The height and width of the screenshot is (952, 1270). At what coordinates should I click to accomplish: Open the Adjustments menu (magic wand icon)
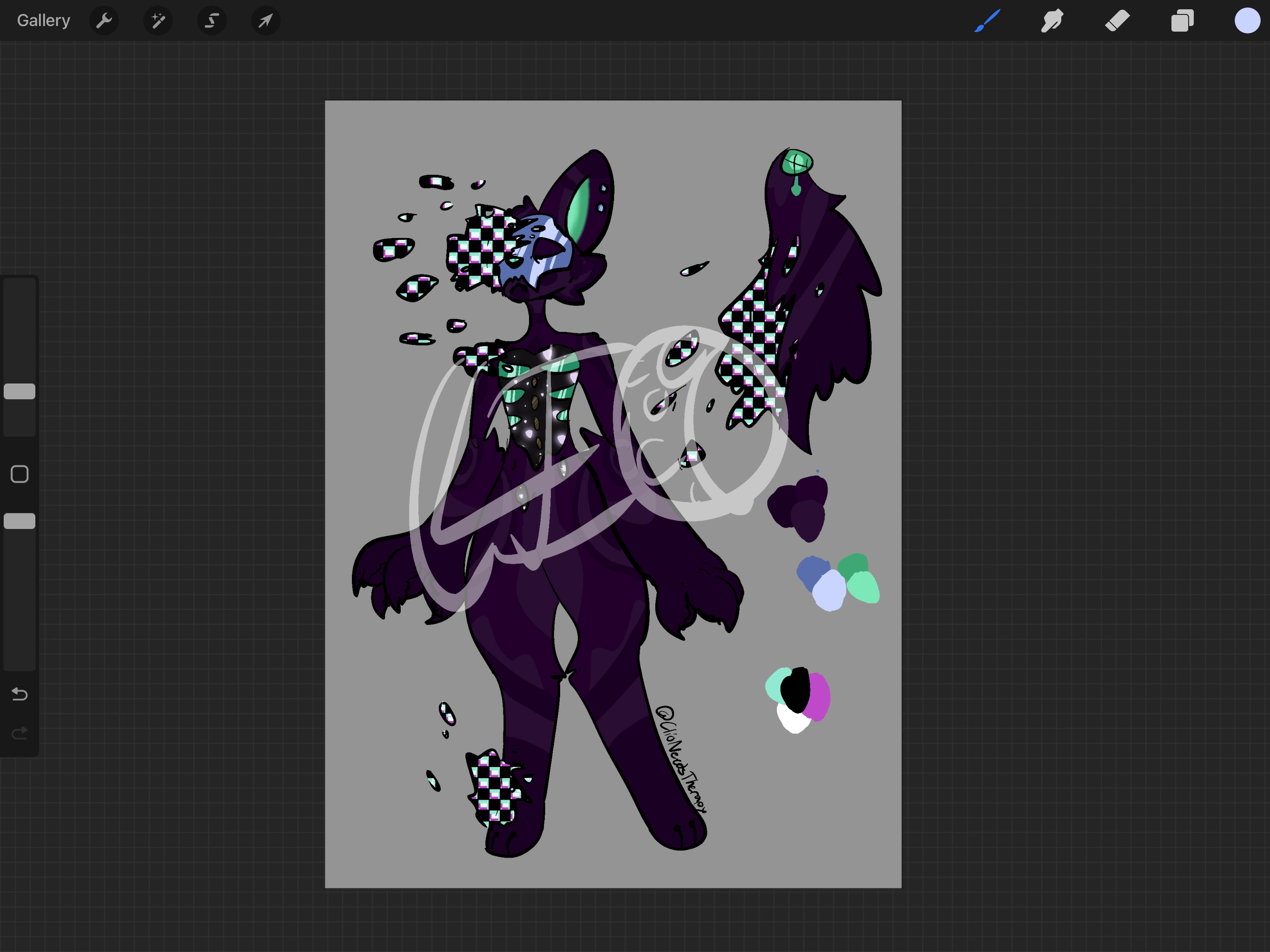[157, 20]
